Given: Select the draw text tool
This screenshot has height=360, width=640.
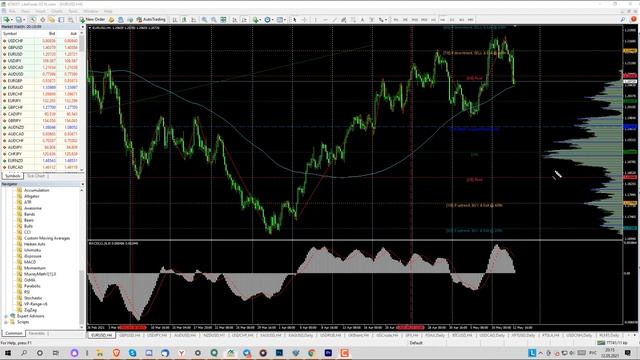Looking at the screenshot, I should [x=362, y=19].
